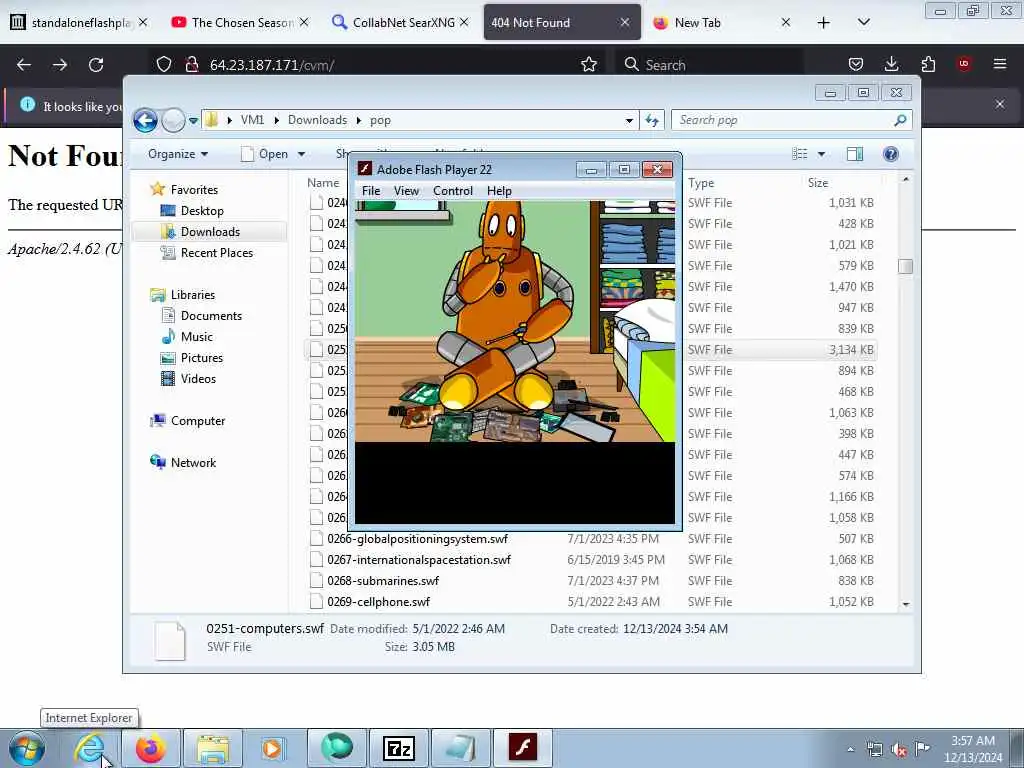The height and width of the screenshot is (768, 1024).
Task: Click Explorer's forward navigation button
Action: click(173, 120)
